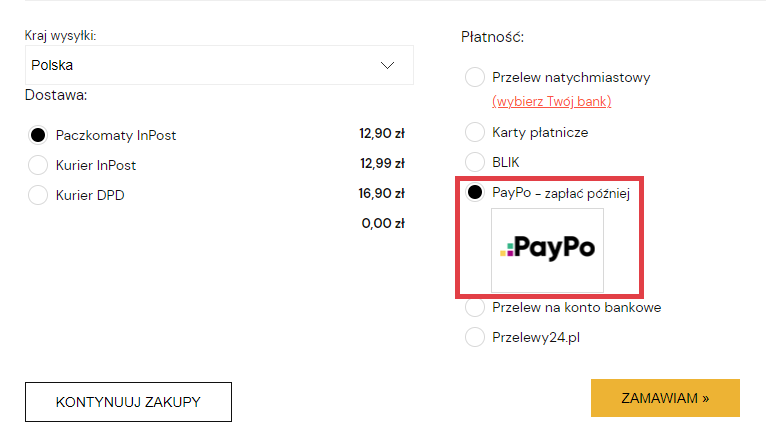This screenshot has width=766, height=445.
Task: Click the chevron arrow in the country selector
Action: [389, 66]
